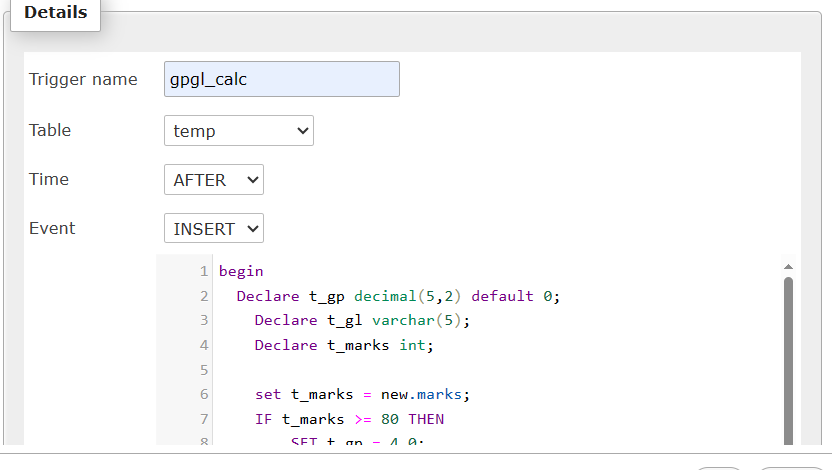Screen dimensions: 832x470
Task: Click the Details section header
Action: pos(55,14)
